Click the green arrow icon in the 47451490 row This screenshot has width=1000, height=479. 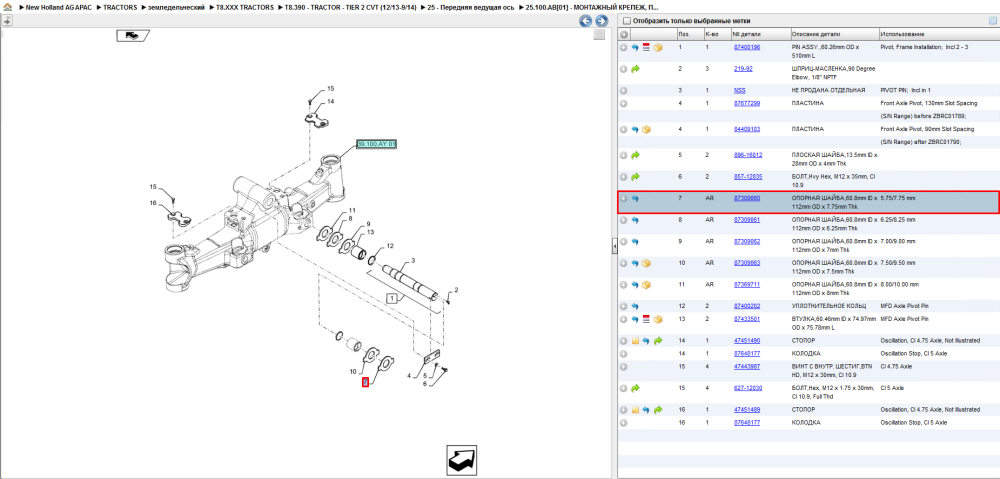click(x=658, y=341)
